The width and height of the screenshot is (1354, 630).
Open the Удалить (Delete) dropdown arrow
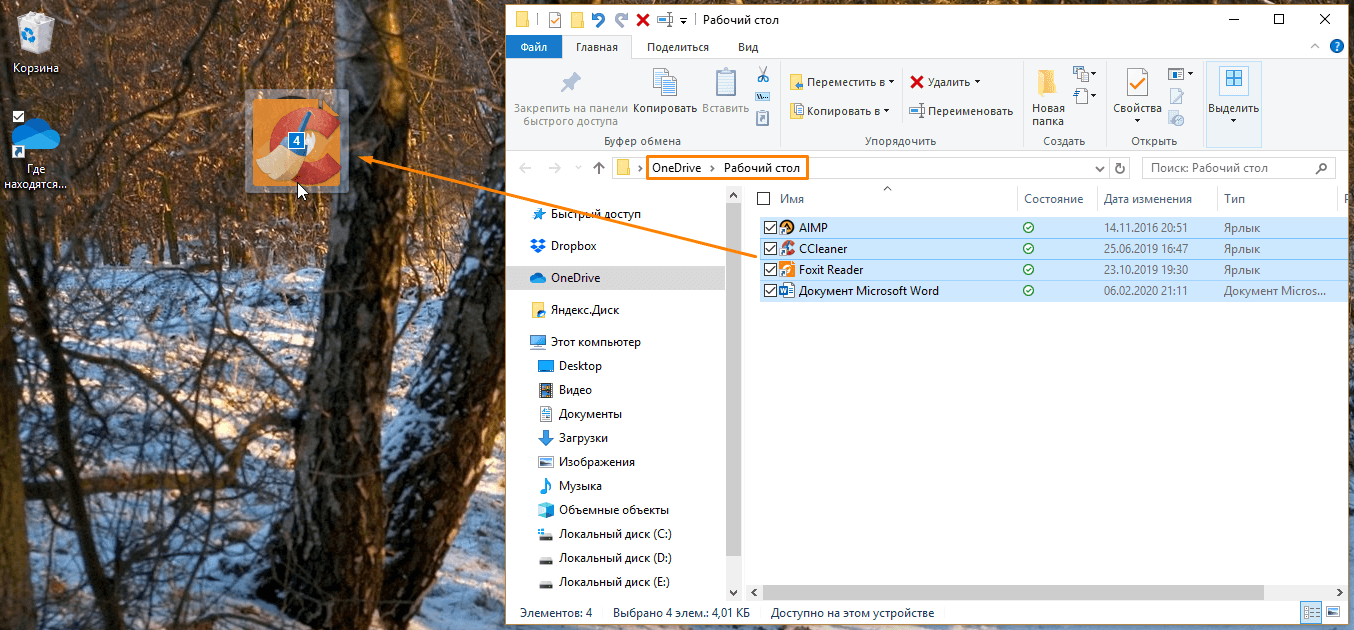pyautogui.click(x=977, y=82)
